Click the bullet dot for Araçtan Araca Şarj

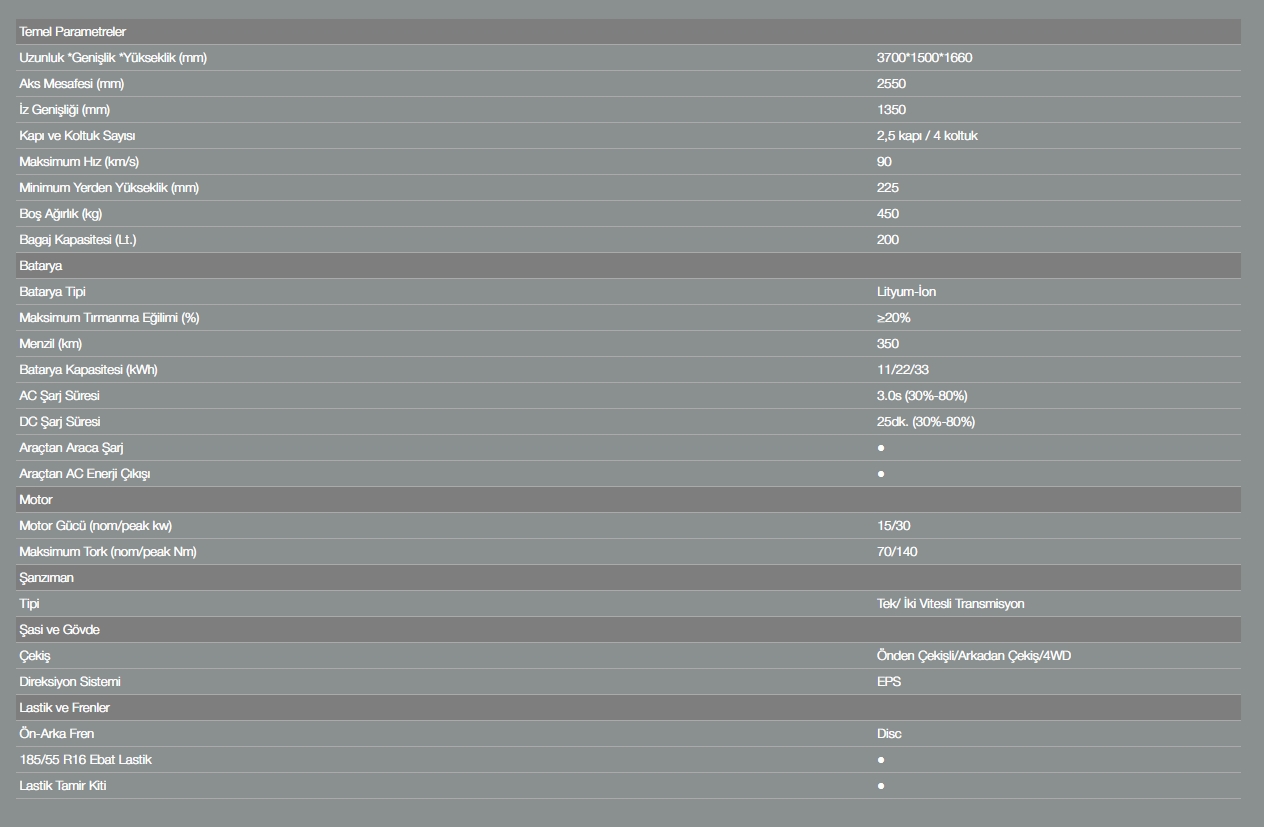[x=881, y=448]
